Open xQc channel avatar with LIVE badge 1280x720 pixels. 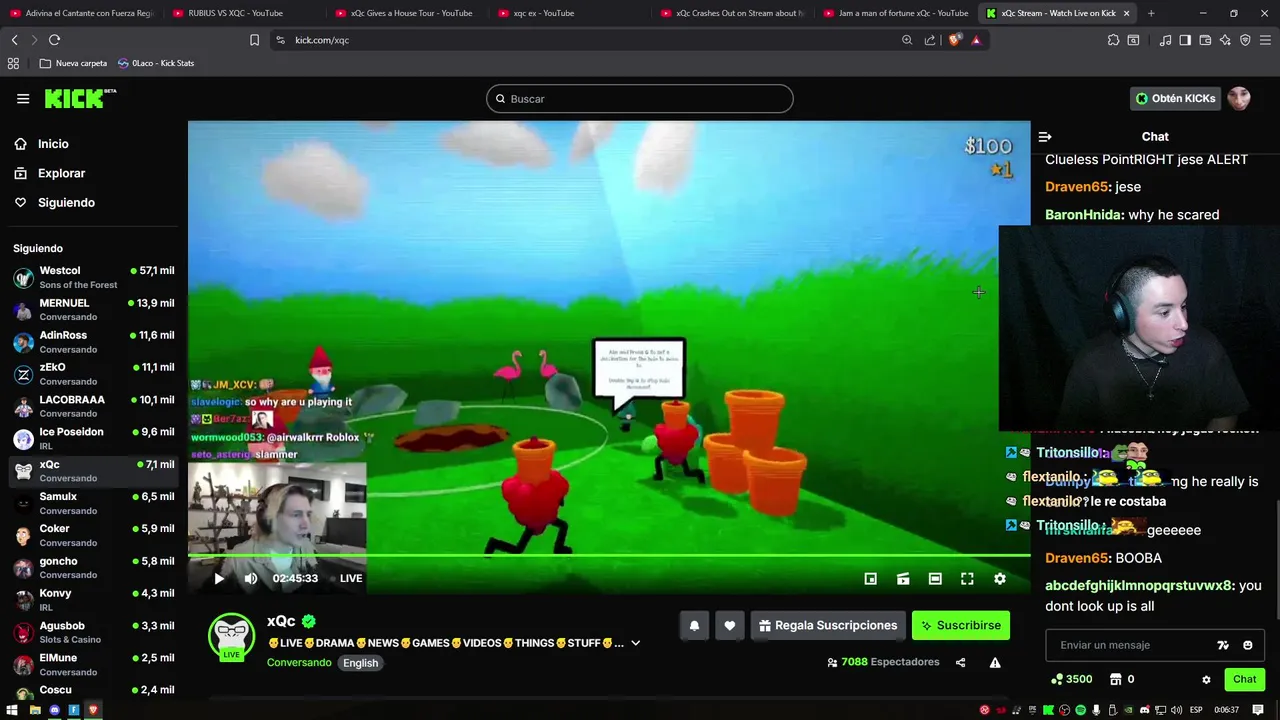coord(231,636)
